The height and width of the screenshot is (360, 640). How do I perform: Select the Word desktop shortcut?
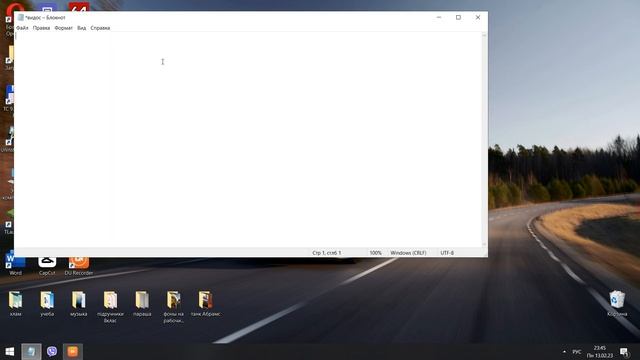click(x=16, y=265)
